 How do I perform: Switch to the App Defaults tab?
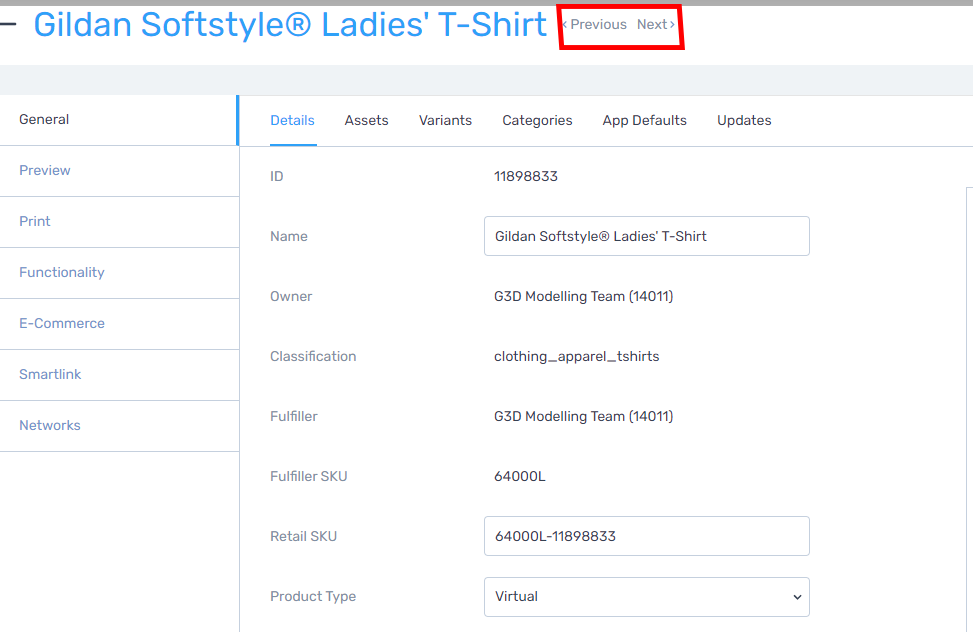point(644,120)
